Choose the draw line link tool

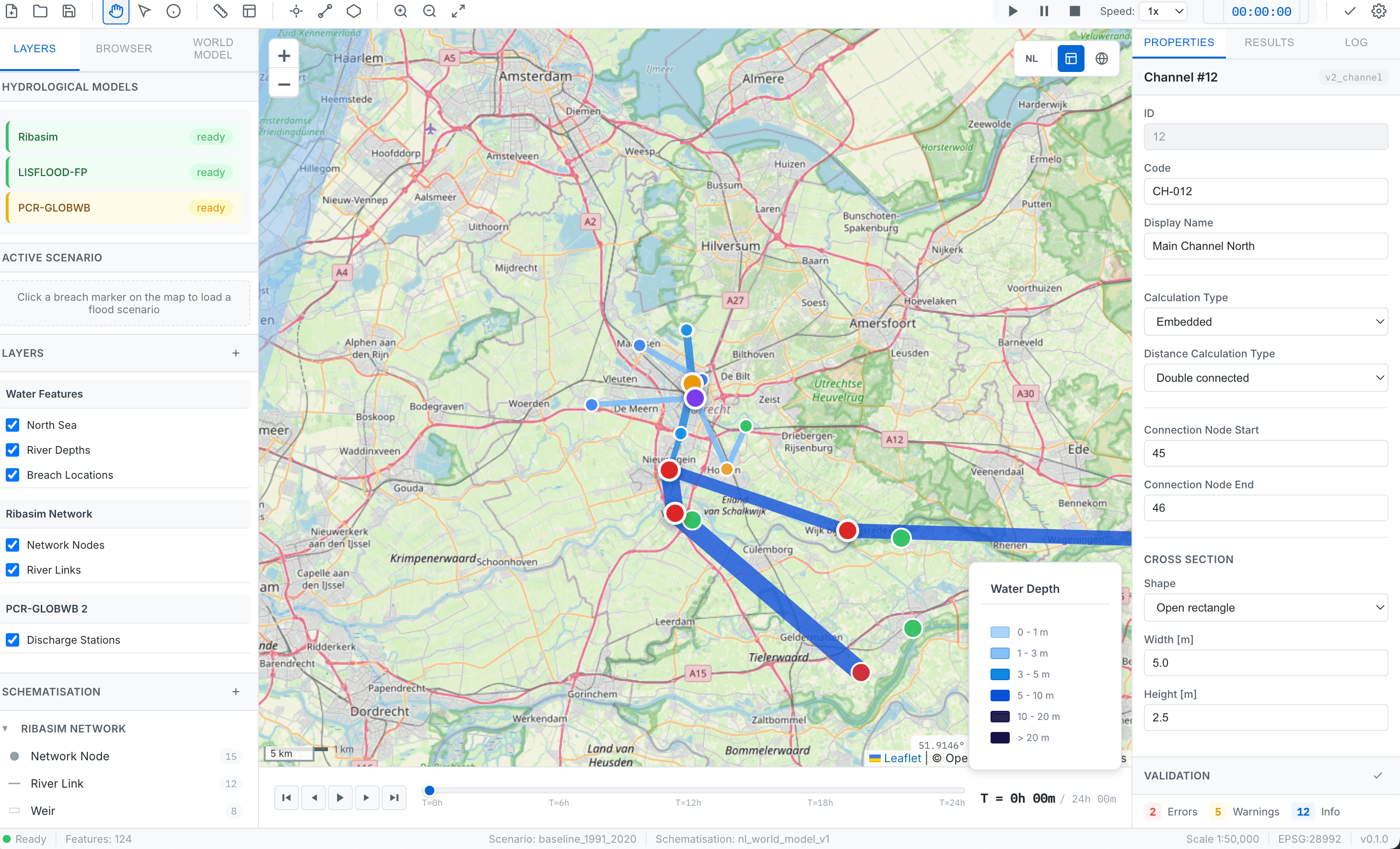pos(325,11)
